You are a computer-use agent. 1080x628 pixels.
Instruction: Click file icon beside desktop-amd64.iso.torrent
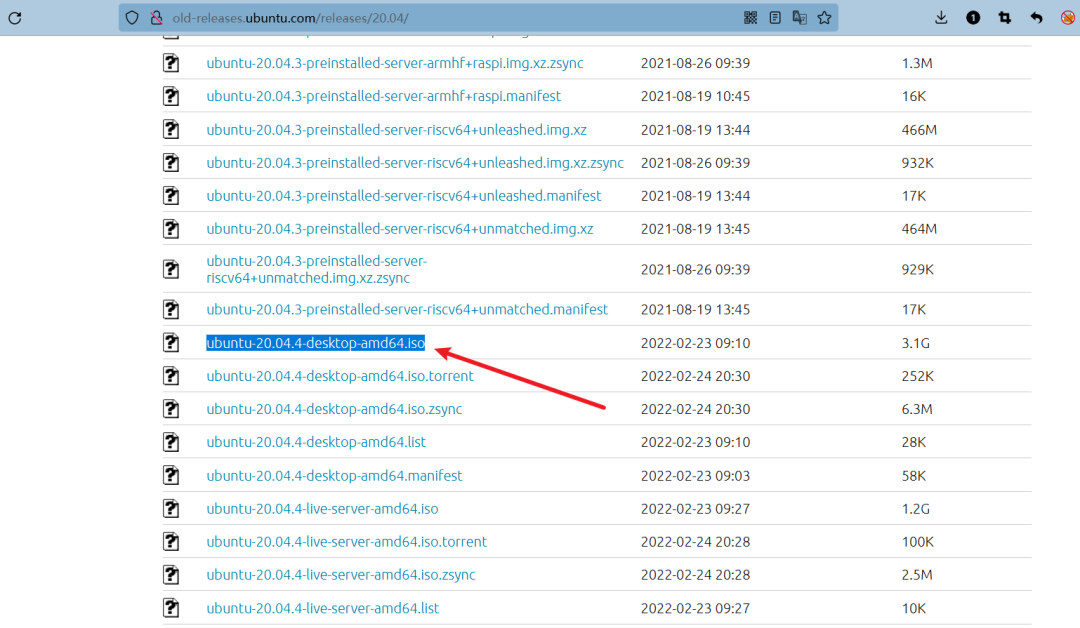[171, 375]
